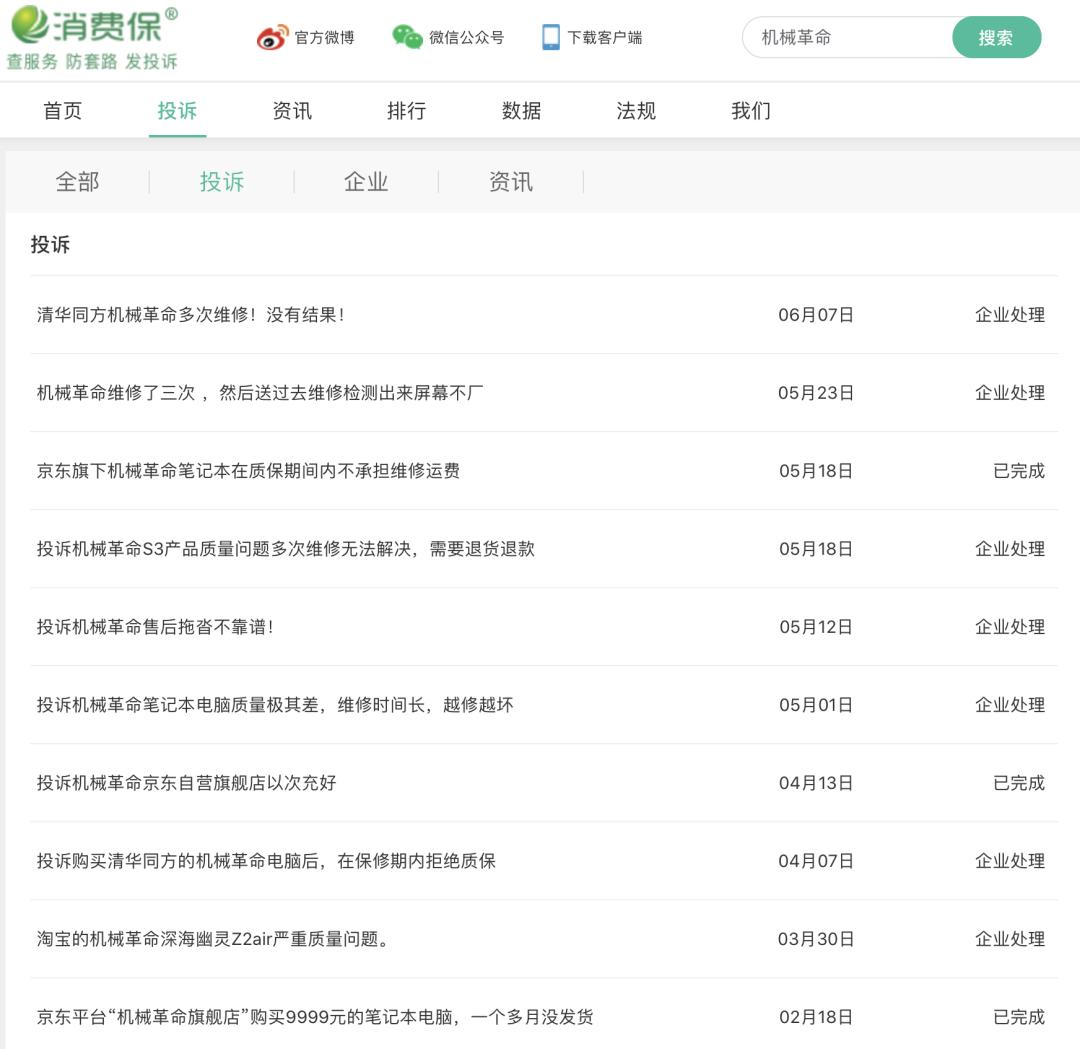Click 已完成 status on the 02月18日 row
The width and height of the screenshot is (1080, 1049).
[1019, 1017]
